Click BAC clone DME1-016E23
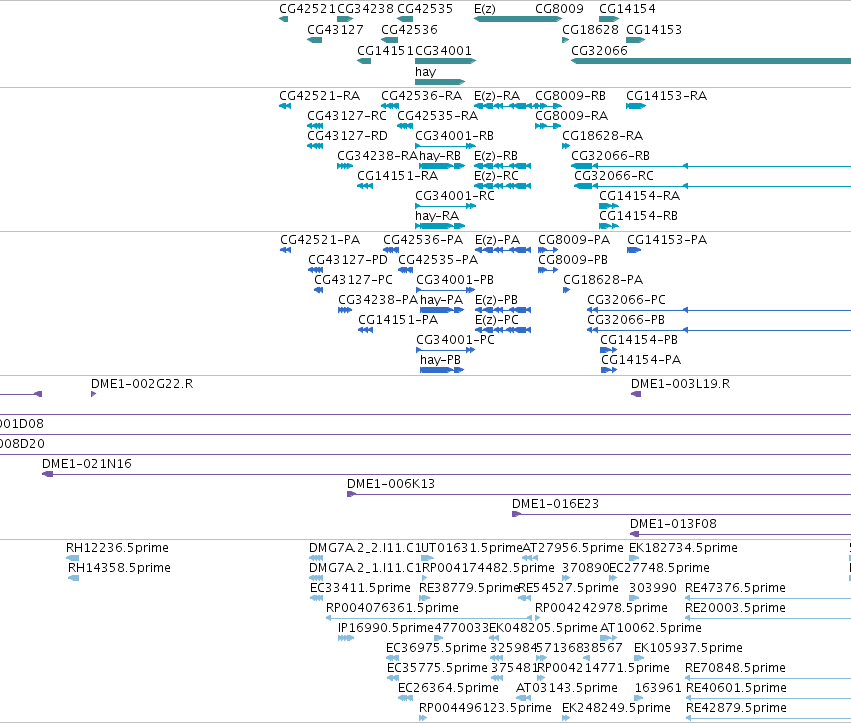Image resolution: width=851 pixels, height=723 pixels. (555, 504)
